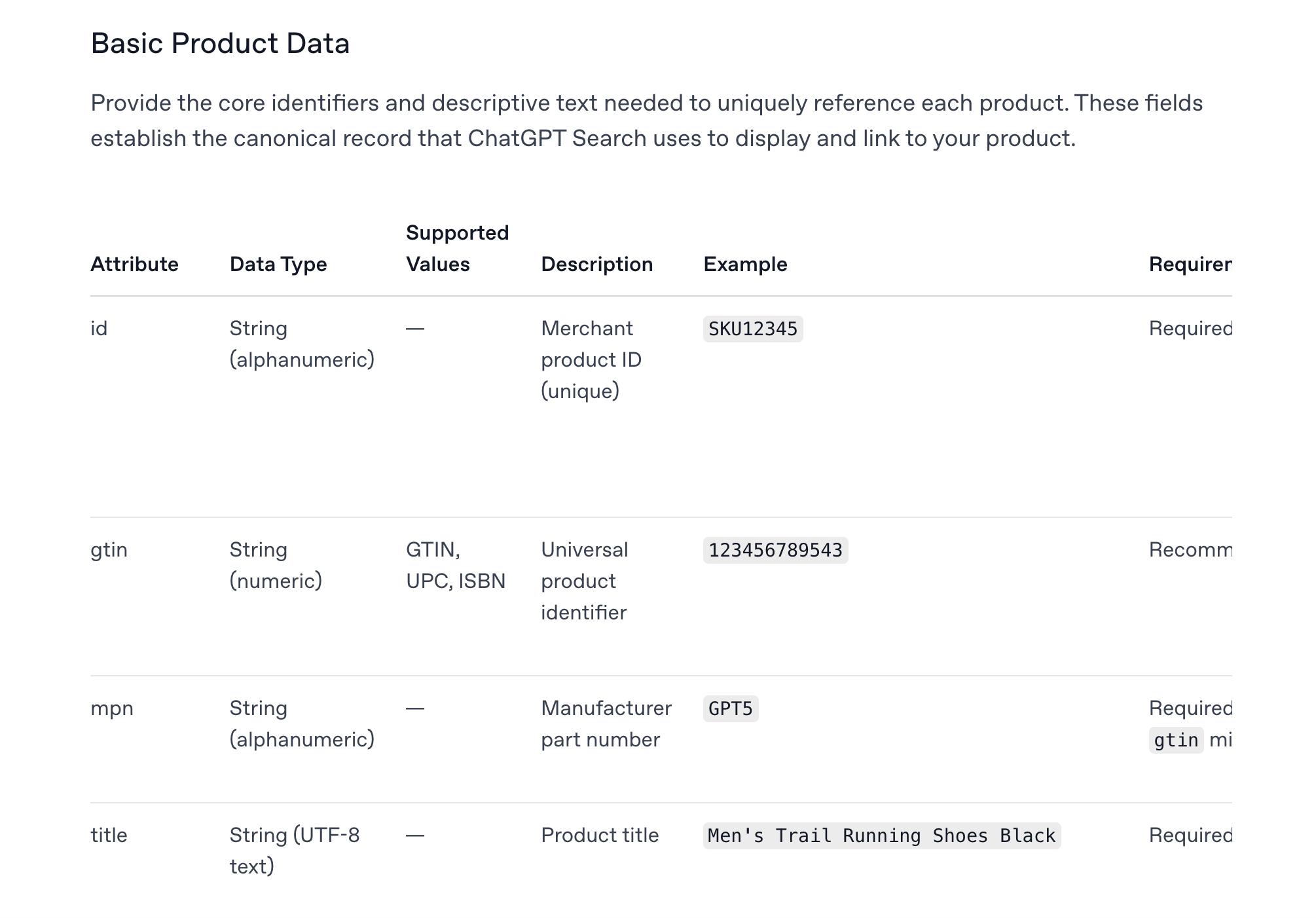Click the gtin attribute name cell
1316x918 pixels.
coord(109,550)
